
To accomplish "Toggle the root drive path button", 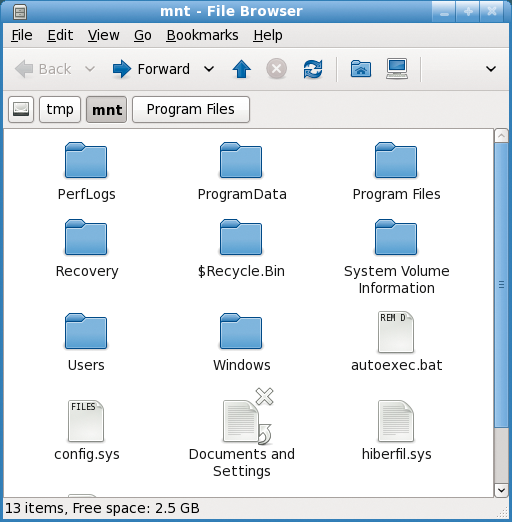I will [x=21, y=109].
